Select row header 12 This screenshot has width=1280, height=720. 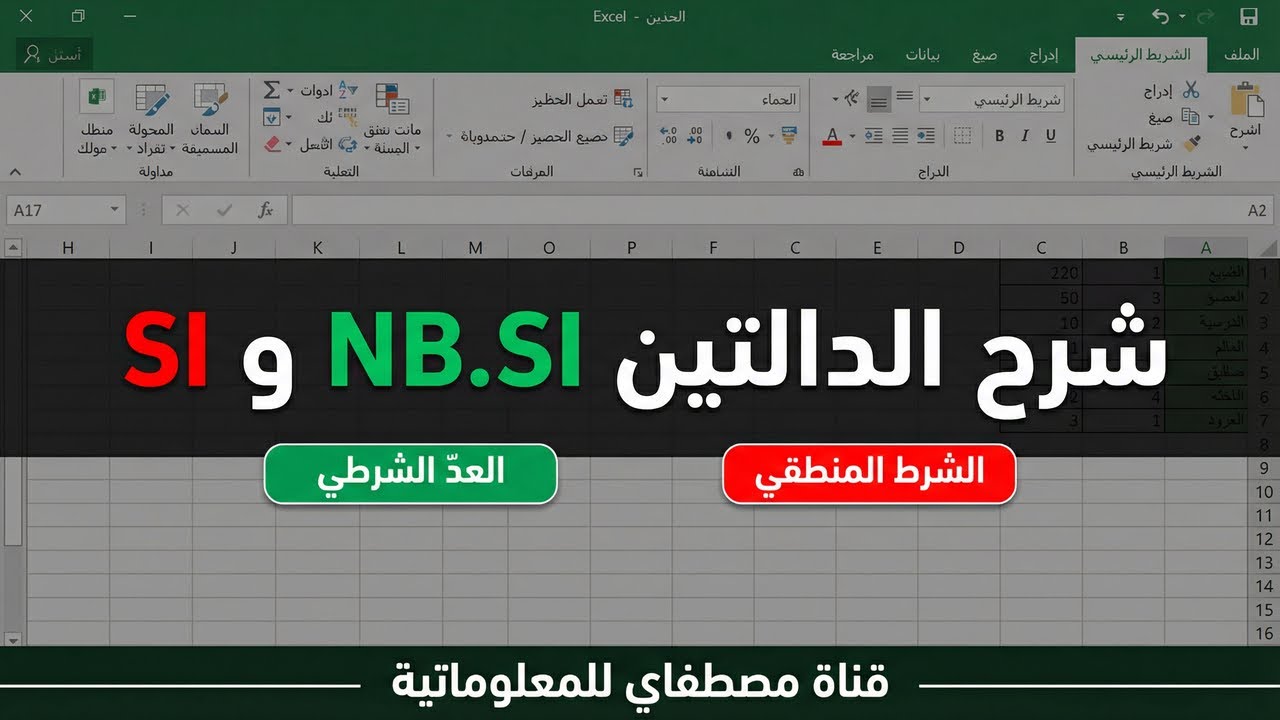click(x=1264, y=539)
